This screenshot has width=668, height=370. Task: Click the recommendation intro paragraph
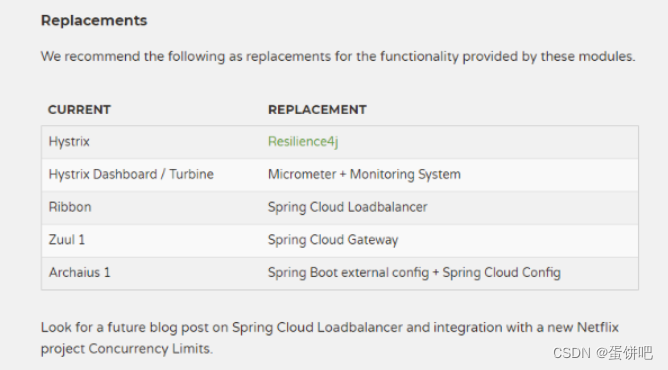point(338,57)
